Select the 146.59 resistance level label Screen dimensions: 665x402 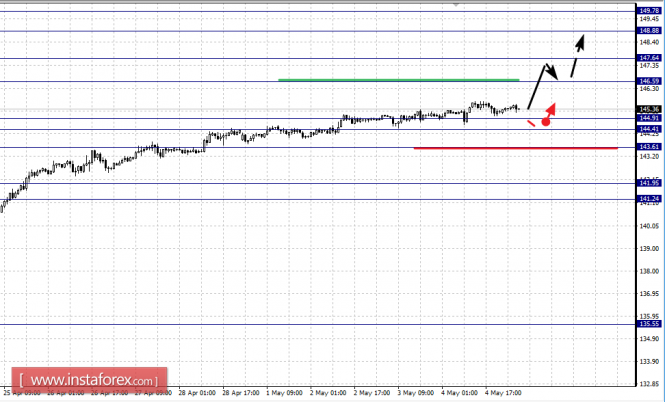649,81
